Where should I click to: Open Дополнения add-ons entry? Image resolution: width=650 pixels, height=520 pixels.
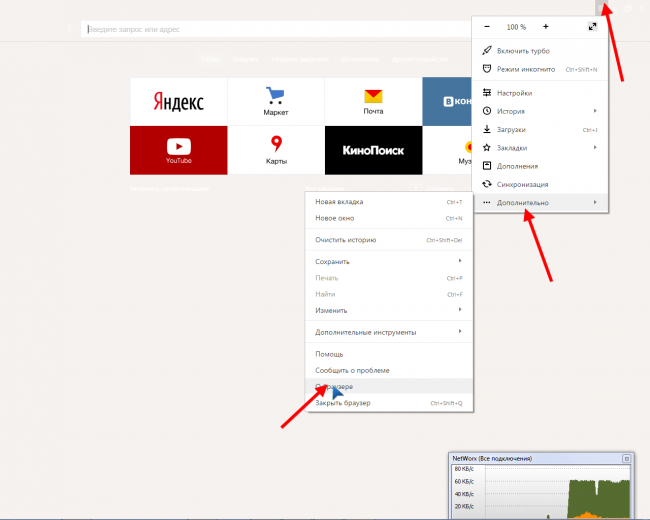(517, 166)
